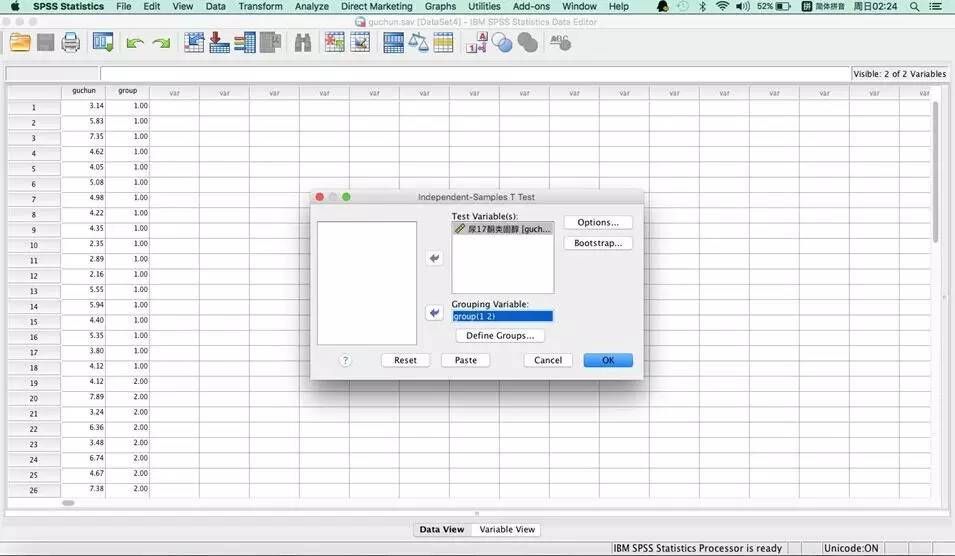Screen dimensions: 955x556
Task: Open the Recall recent dialogs icon
Action: coord(103,43)
